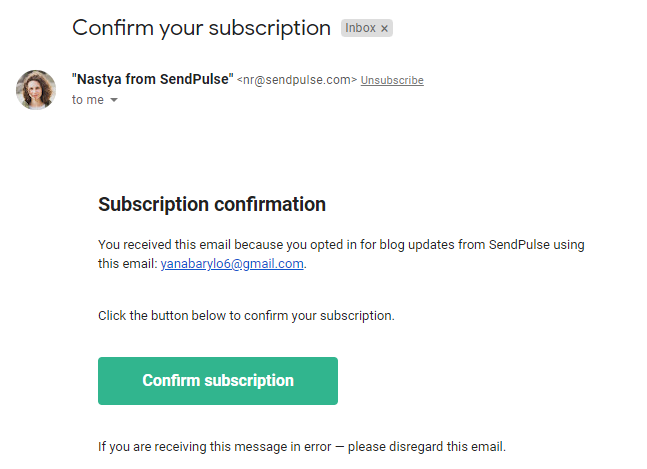Image resolution: width=647 pixels, height=469 pixels.
Task: Click the "to me" recipient text
Action: (87, 100)
